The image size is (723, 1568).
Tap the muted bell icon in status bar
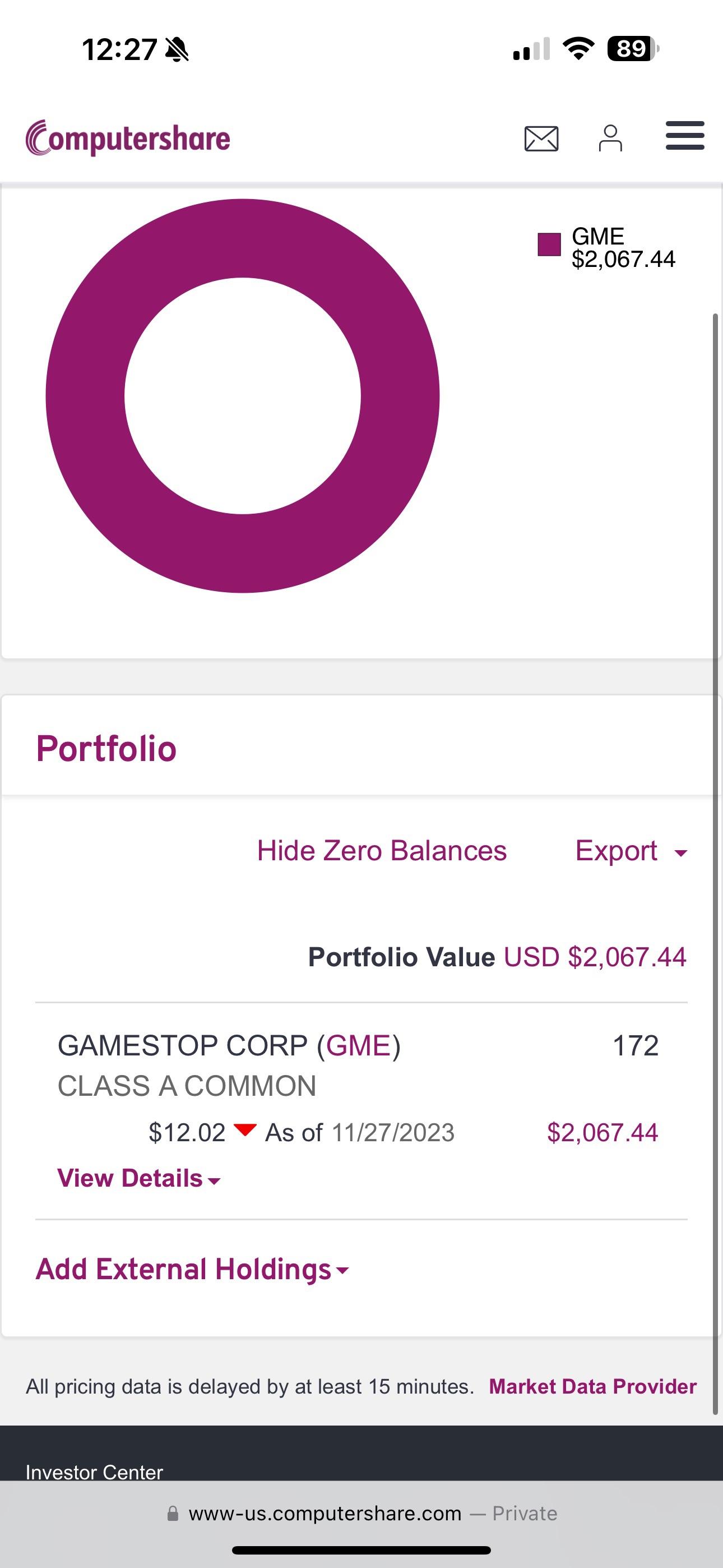coord(177,49)
